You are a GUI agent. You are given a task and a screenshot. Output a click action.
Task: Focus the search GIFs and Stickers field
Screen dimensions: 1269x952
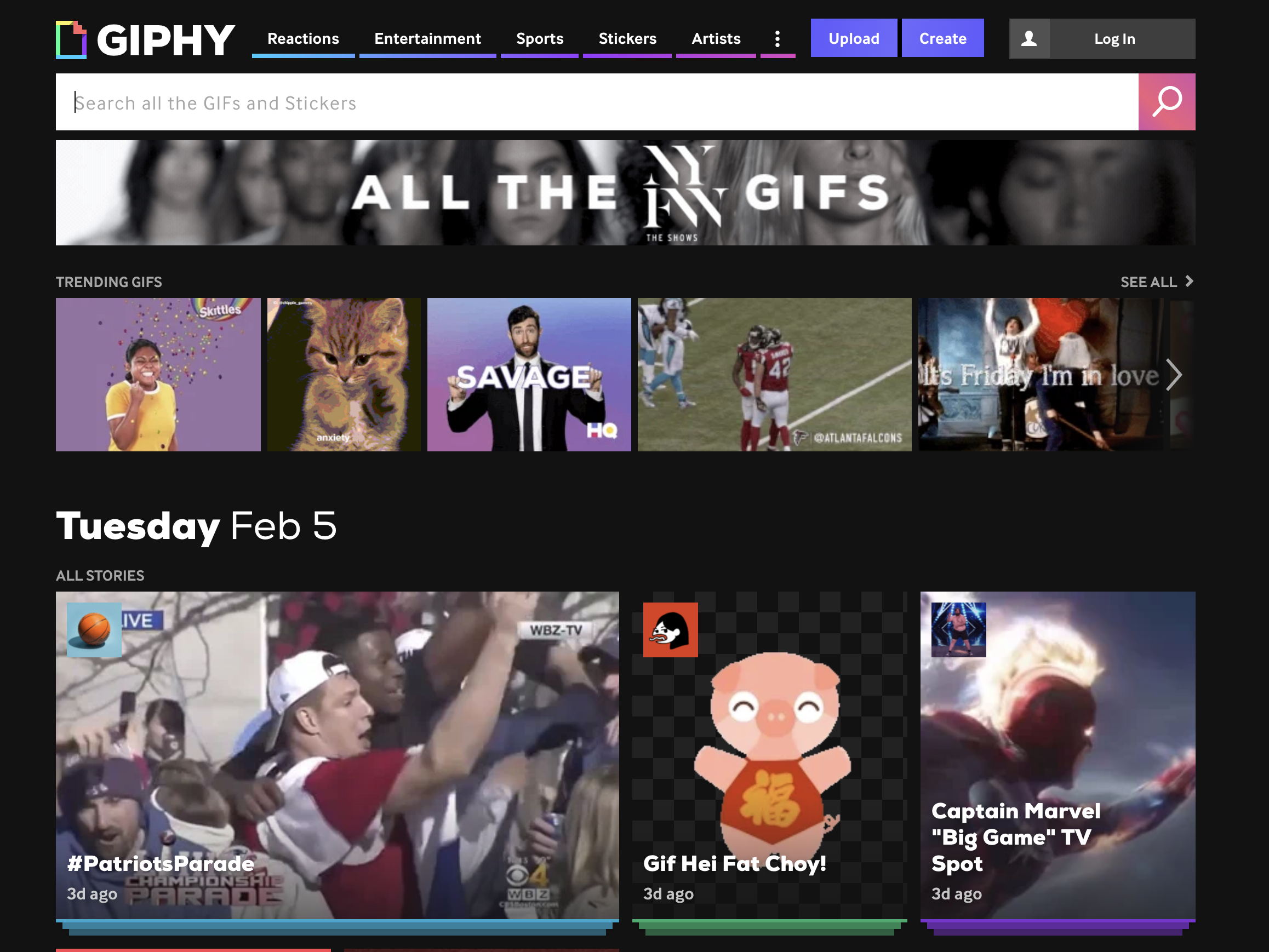point(597,102)
